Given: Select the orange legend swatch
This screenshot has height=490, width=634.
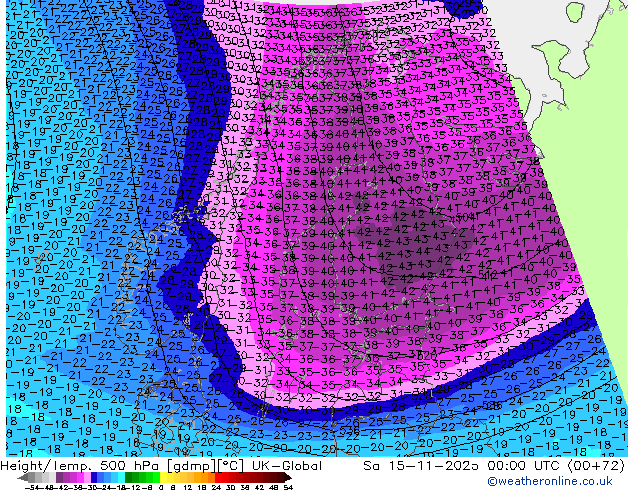Looking at the screenshot, I should click(205, 477).
